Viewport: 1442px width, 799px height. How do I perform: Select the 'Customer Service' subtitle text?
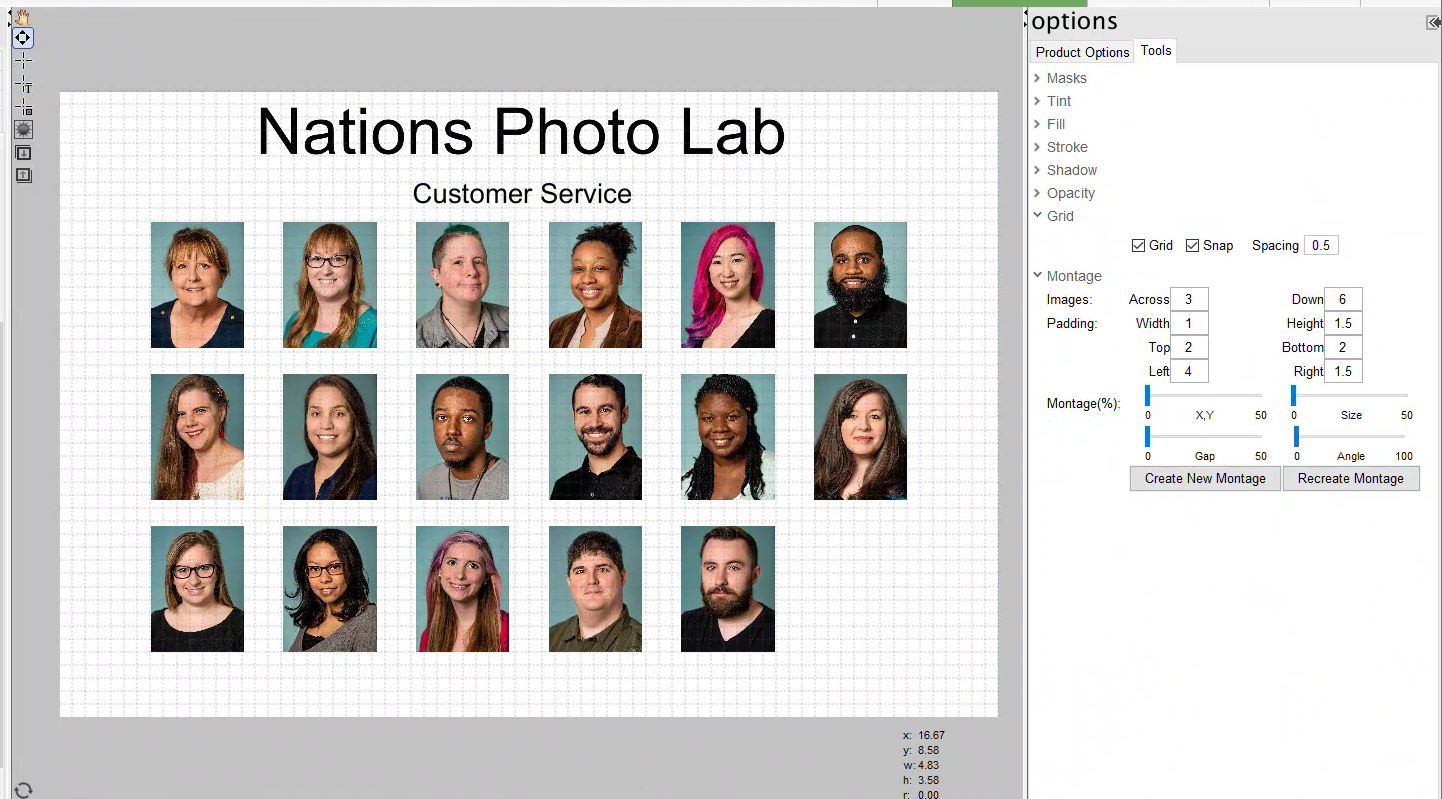[522, 194]
